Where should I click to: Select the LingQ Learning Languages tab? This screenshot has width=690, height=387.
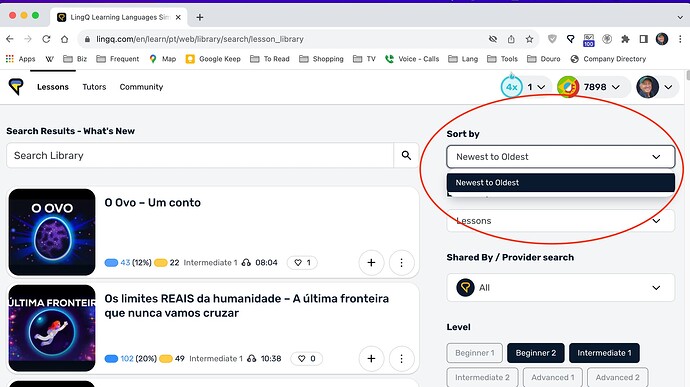119,17
